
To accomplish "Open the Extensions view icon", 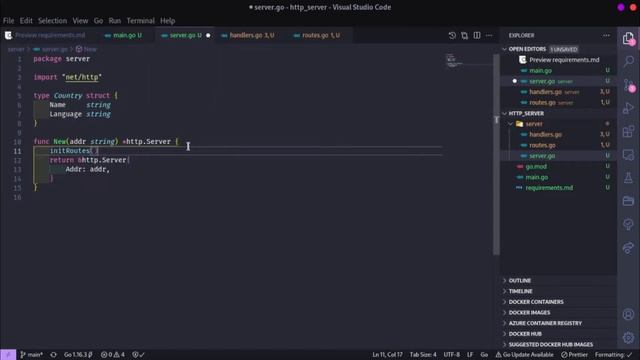I will pos(629,131).
